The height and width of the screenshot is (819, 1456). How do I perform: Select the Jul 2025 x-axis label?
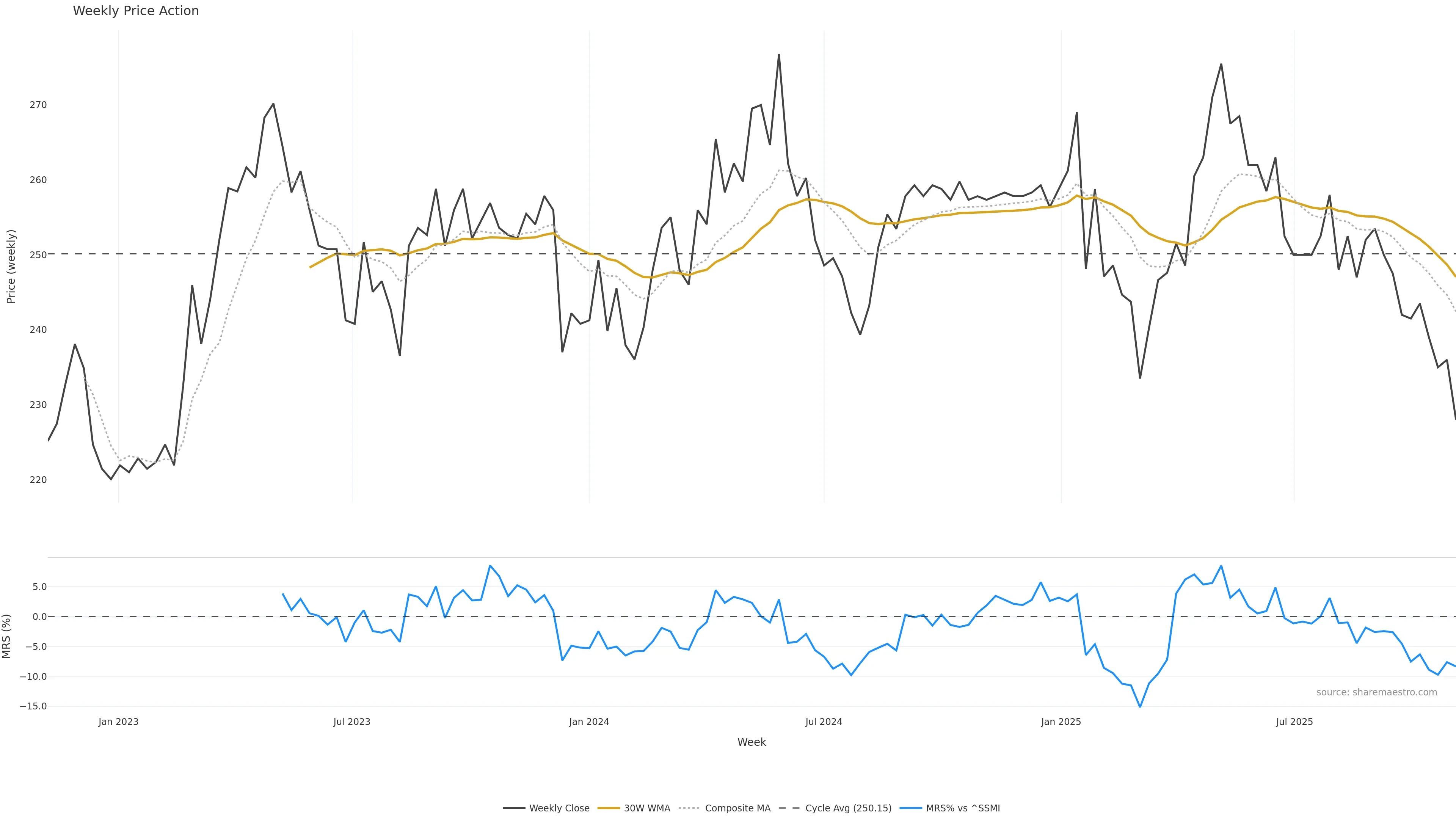pyautogui.click(x=1294, y=722)
